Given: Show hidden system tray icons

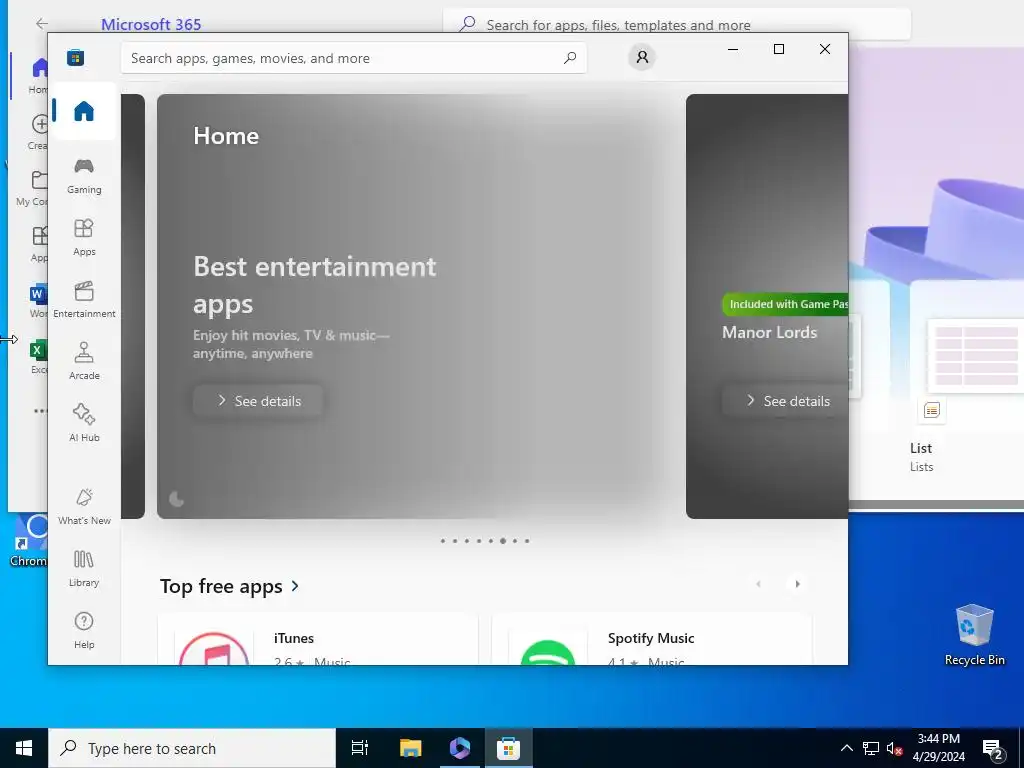Looking at the screenshot, I should 846,748.
